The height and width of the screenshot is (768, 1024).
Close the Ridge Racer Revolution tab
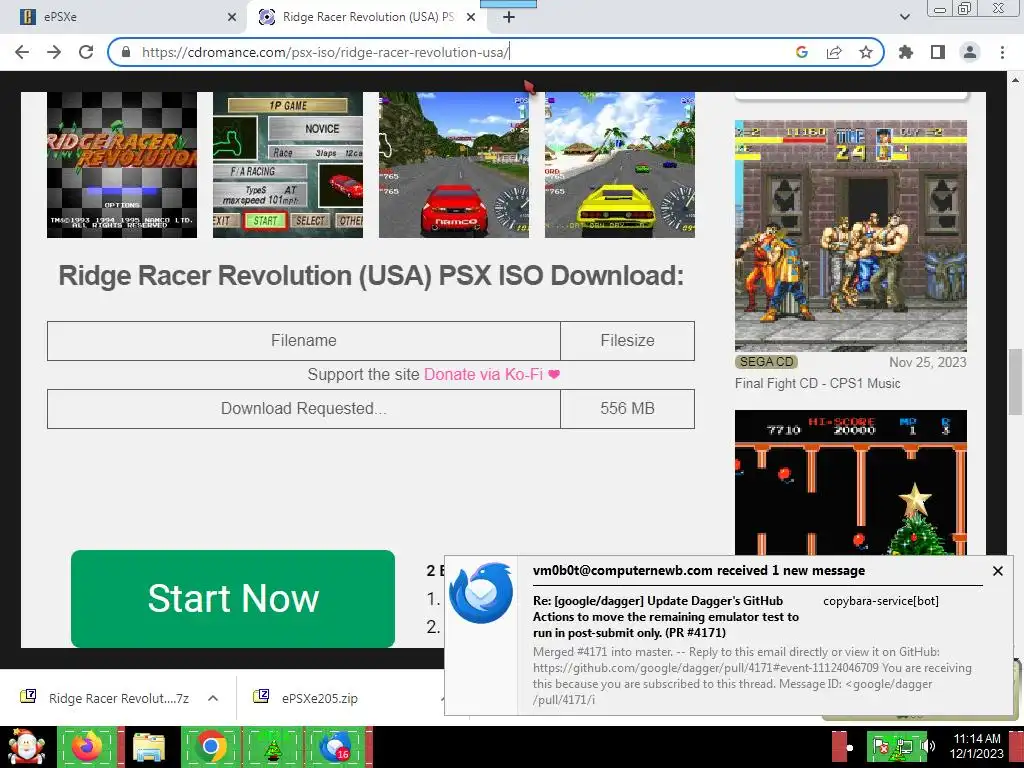point(471,18)
